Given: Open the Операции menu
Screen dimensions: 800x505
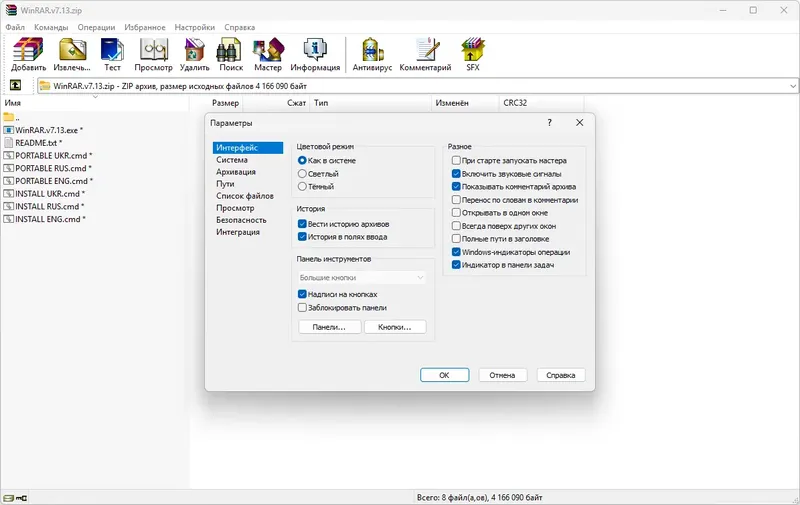Looking at the screenshot, I should (x=96, y=27).
